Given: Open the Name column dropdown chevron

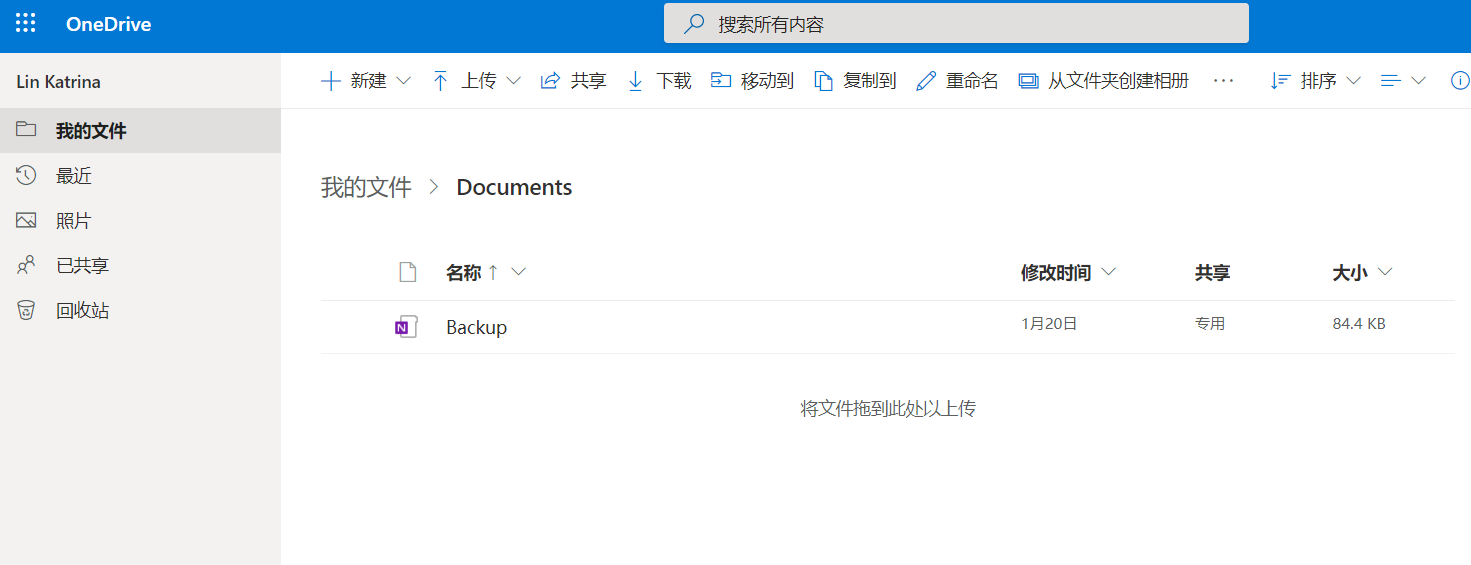Looking at the screenshot, I should tap(518, 272).
